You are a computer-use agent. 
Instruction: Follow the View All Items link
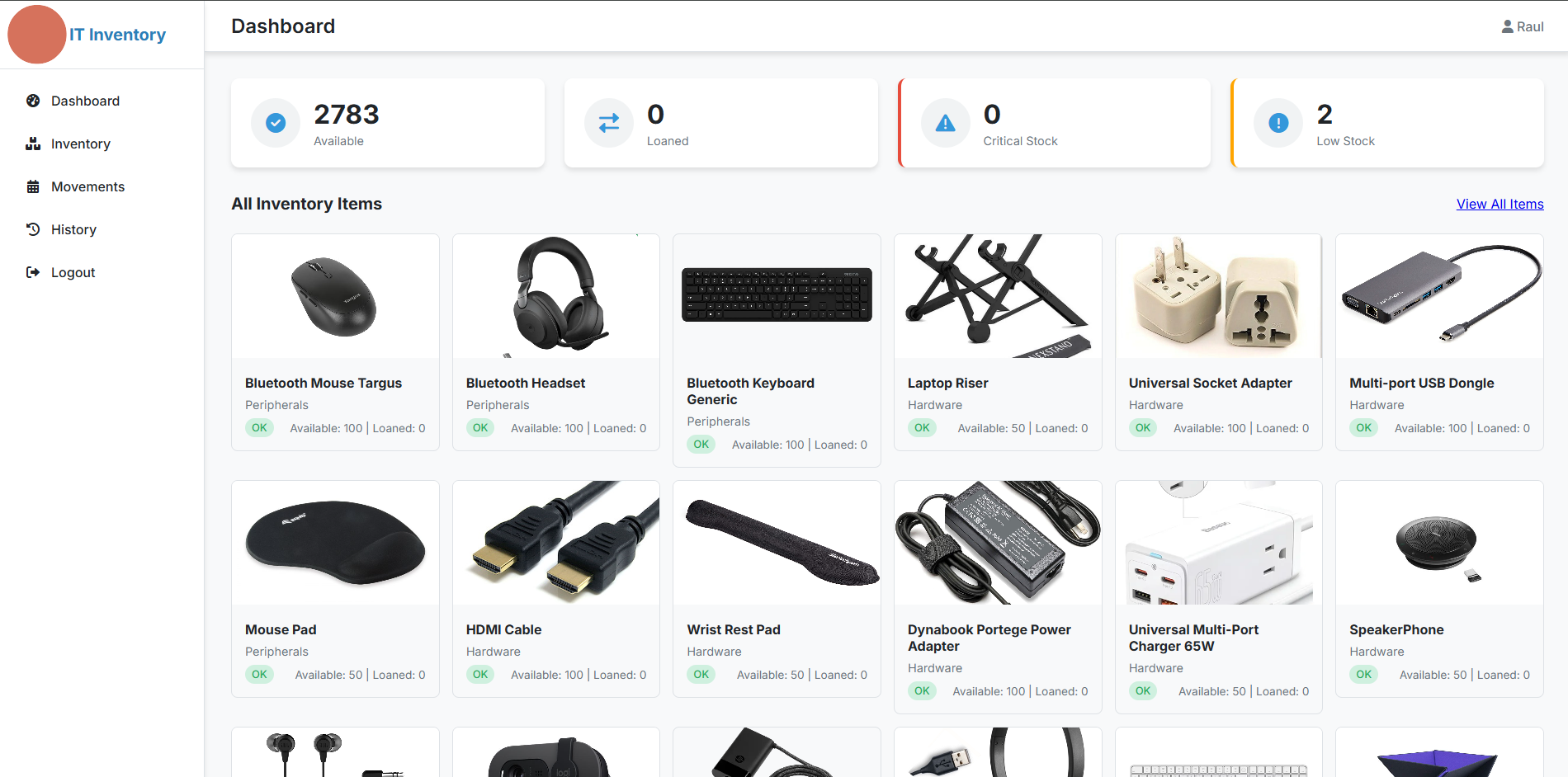point(1500,204)
